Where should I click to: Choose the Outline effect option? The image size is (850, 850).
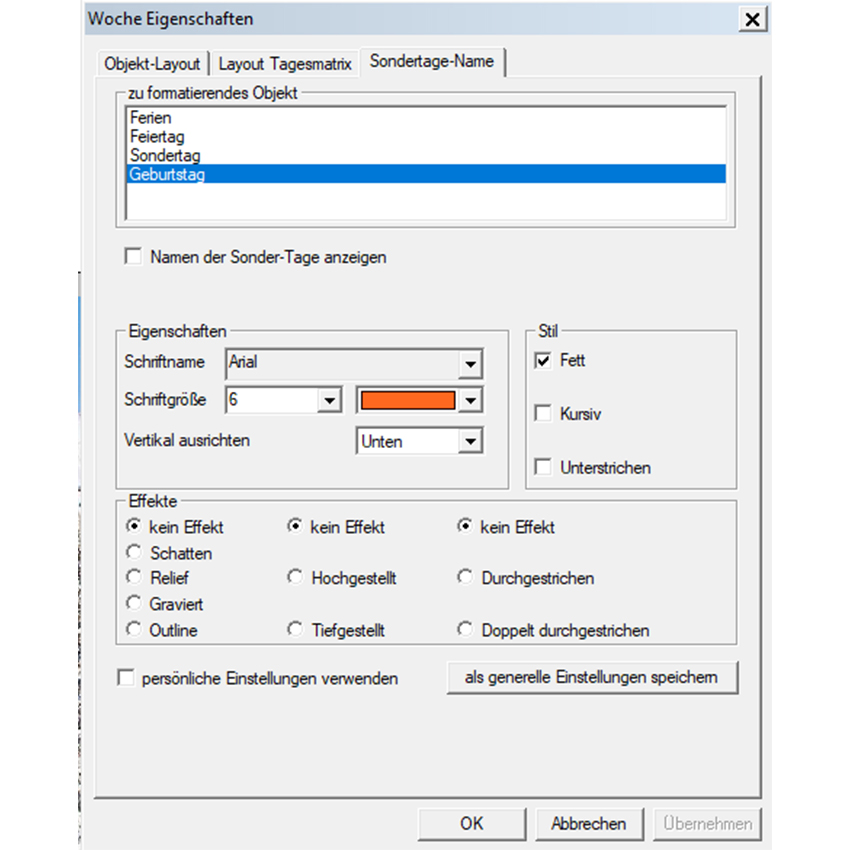point(134,630)
